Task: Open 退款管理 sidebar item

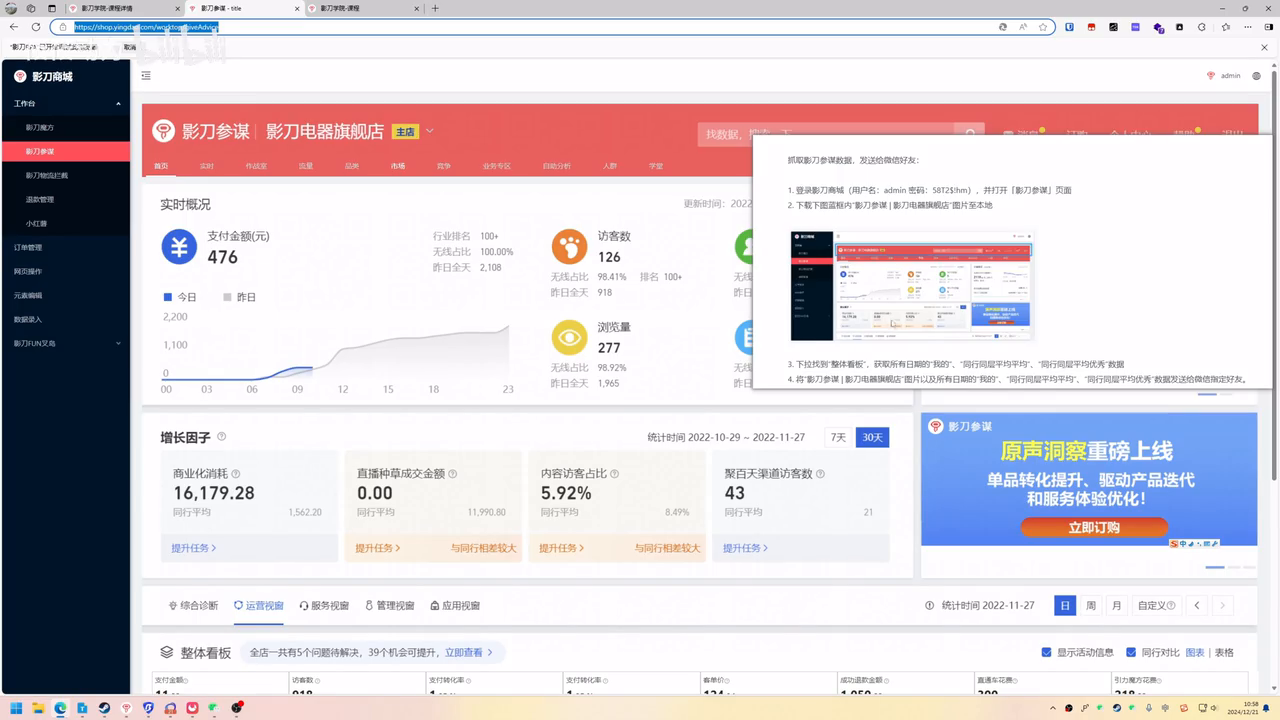Action: pos(65,199)
